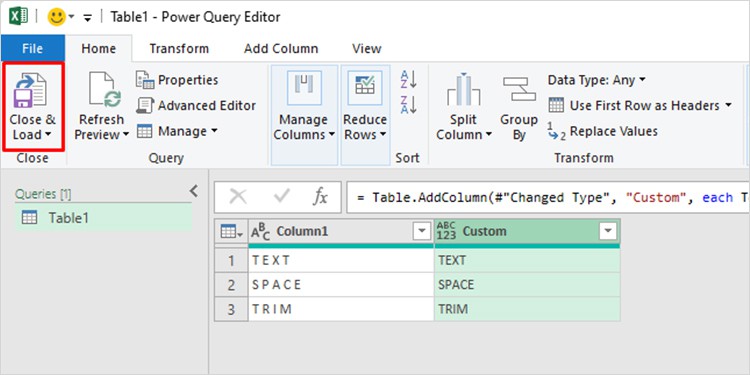
Task: Open the Close & Load dropdown arrow
Action: click(48, 135)
